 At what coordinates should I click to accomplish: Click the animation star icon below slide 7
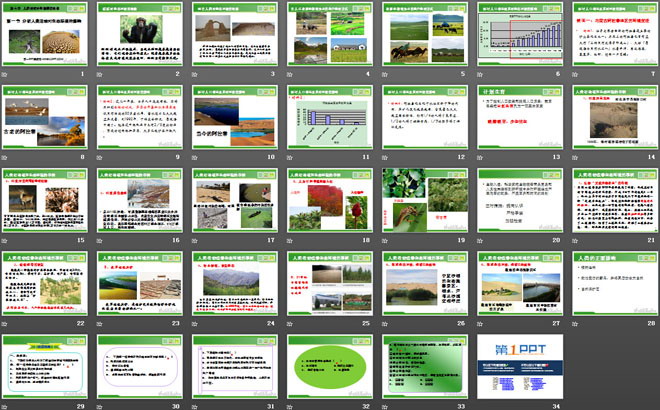575,75
